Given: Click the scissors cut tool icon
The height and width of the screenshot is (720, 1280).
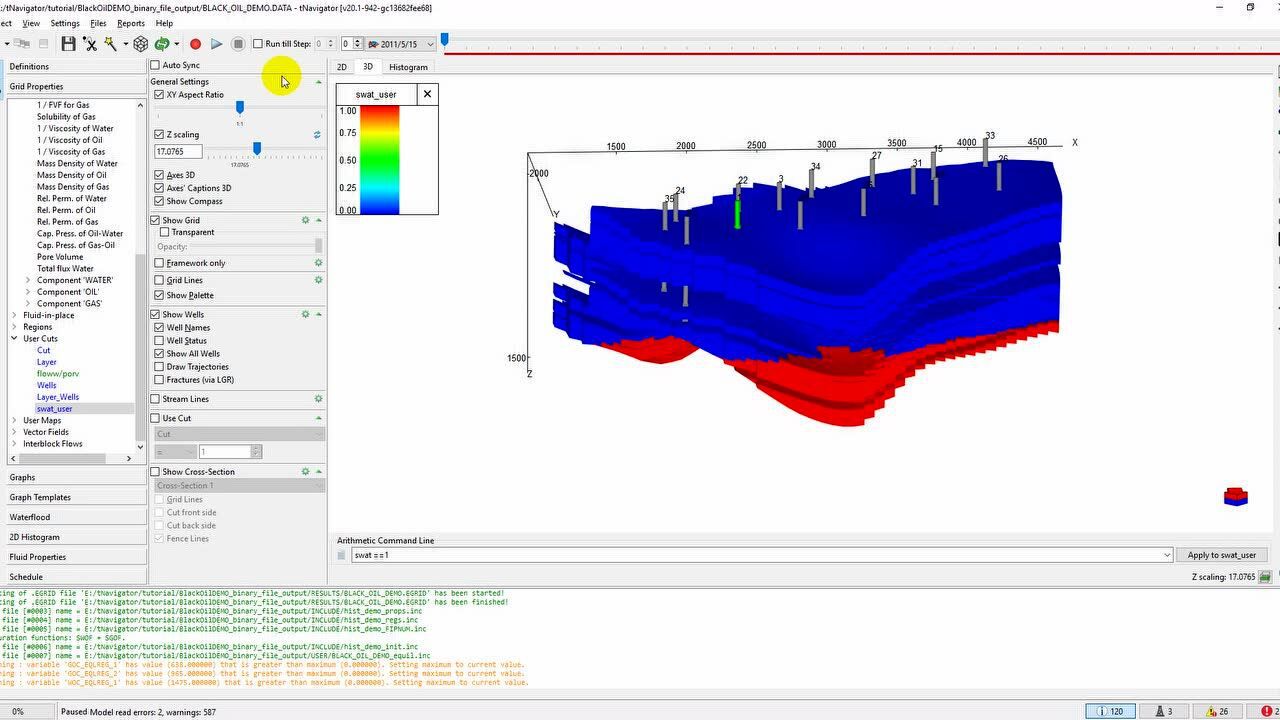Looking at the screenshot, I should click(90, 44).
